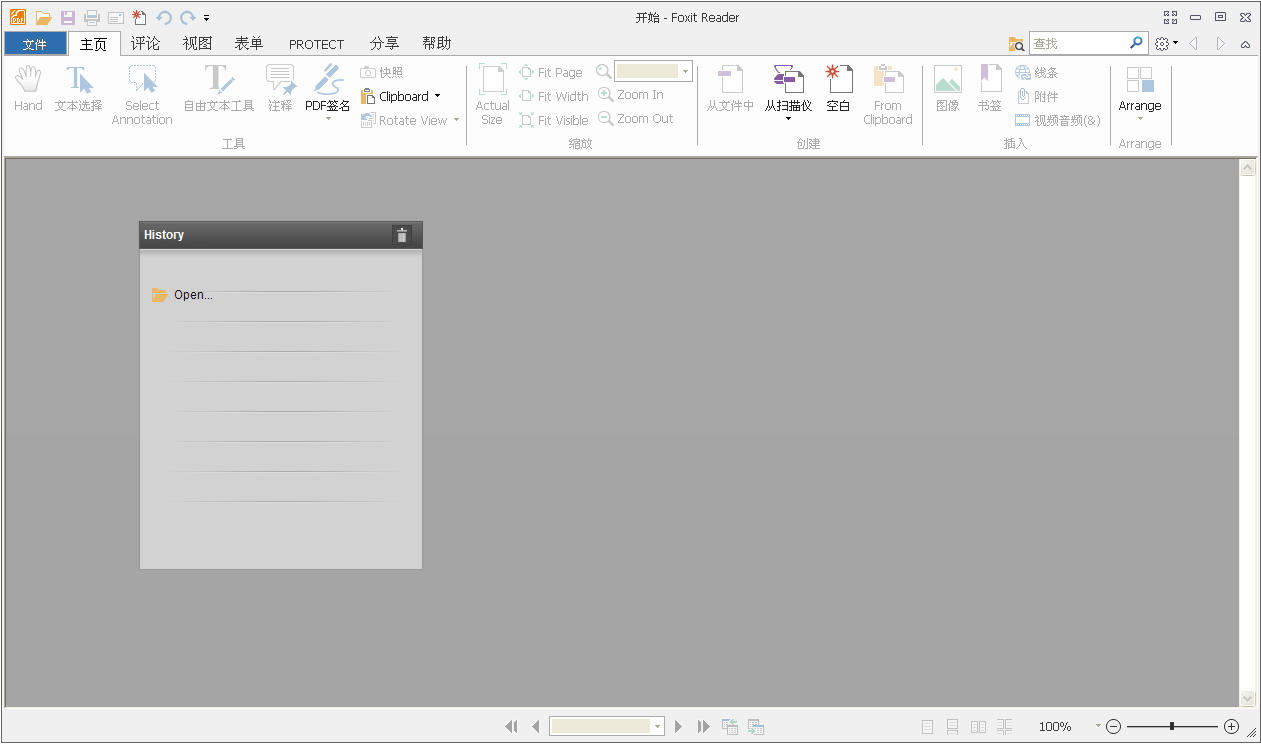Toggle Fit Visible mode
Viewport: 1261px width, 744px height.
554,119
